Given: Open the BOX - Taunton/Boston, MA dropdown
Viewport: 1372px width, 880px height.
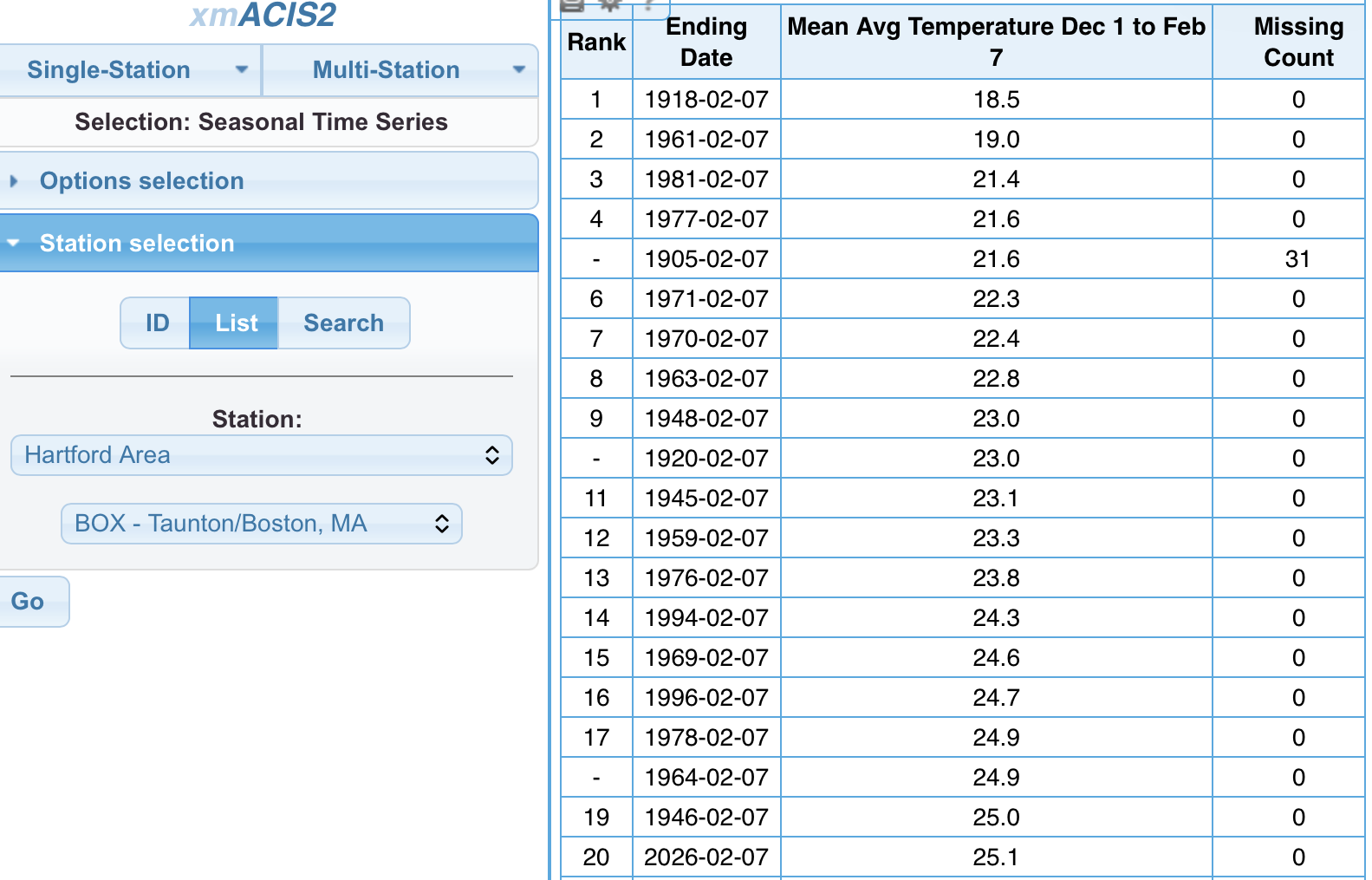Looking at the screenshot, I should [262, 524].
